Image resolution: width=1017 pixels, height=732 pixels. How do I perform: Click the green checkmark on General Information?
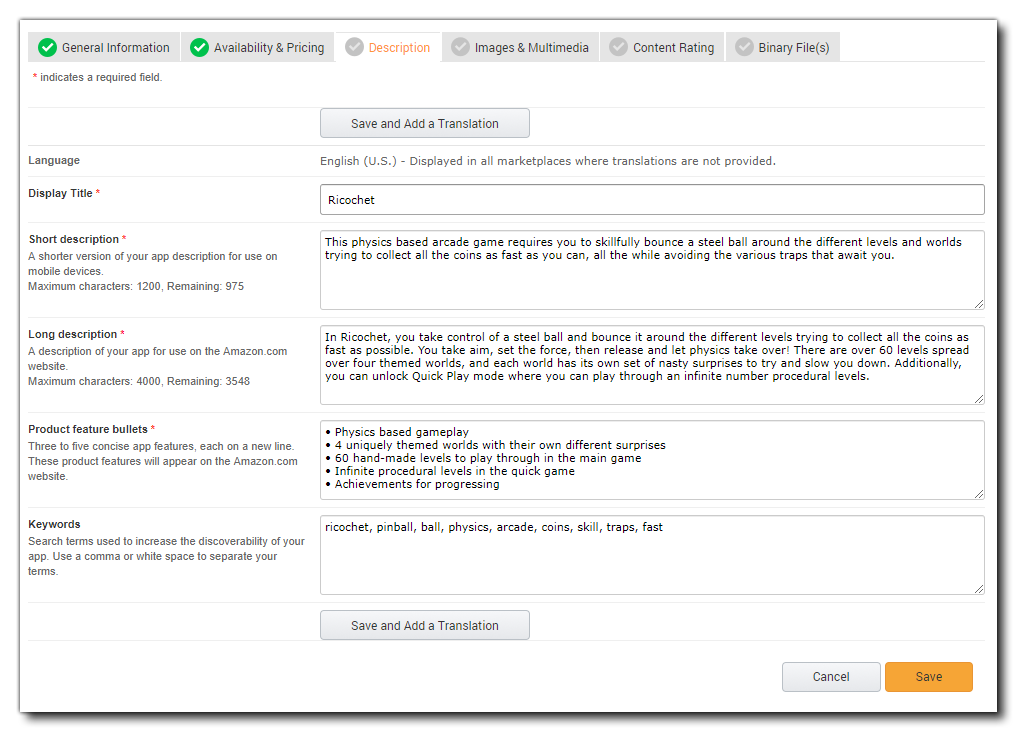click(46, 47)
